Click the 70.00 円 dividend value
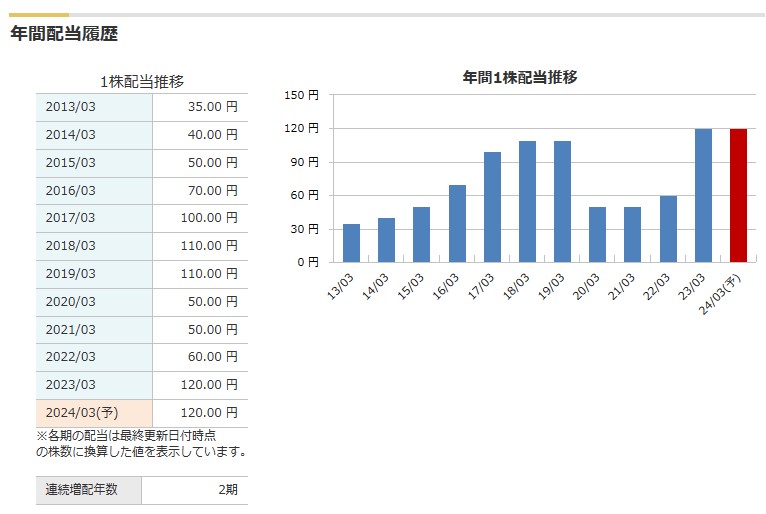The width and height of the screenshot is (766, 514). pos(213,191)
